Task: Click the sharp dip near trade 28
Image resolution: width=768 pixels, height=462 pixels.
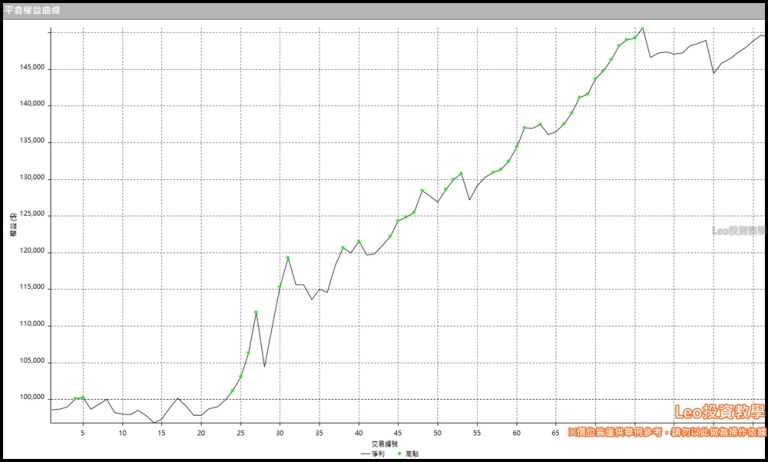Action: coord(264,366)
